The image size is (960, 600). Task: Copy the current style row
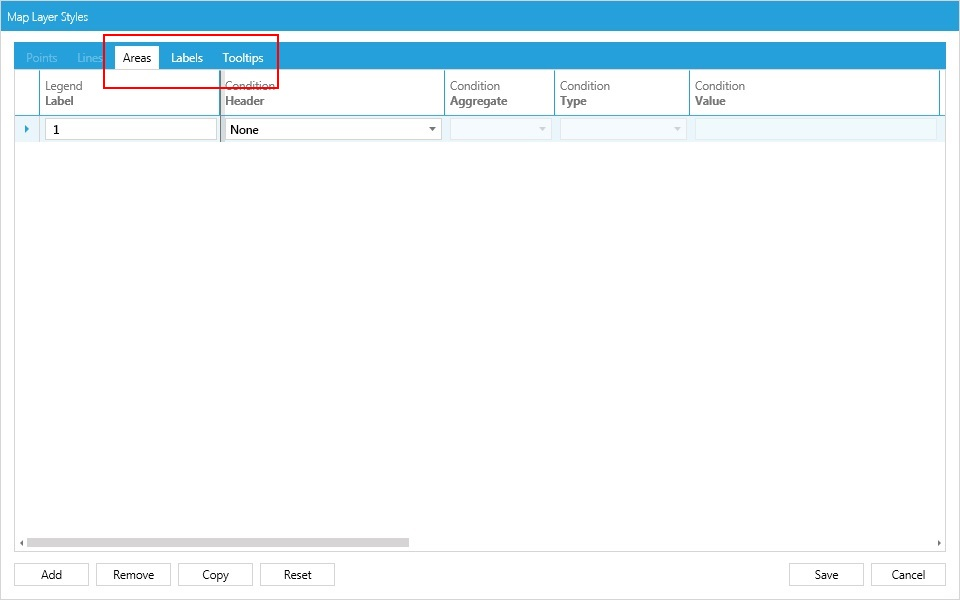click(x=215, y=574)
